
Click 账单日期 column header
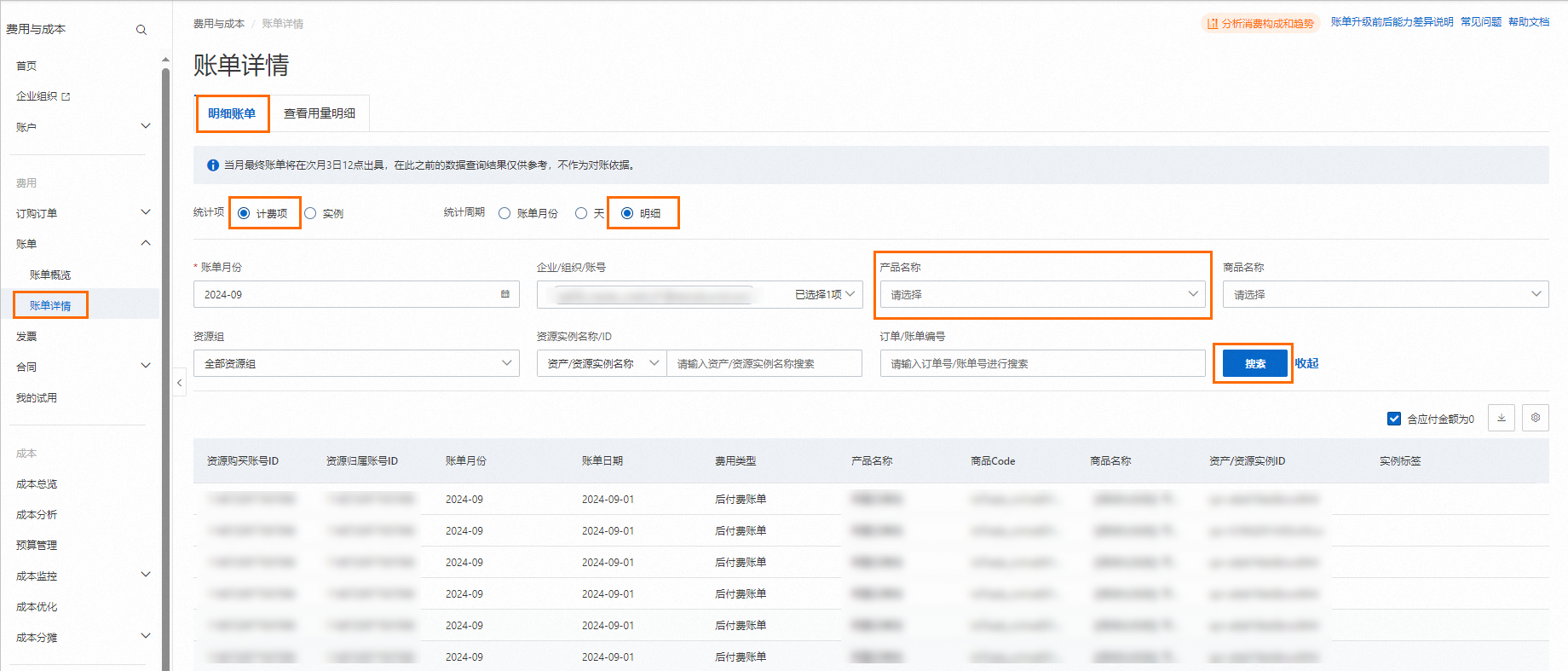tap(602, 461)
